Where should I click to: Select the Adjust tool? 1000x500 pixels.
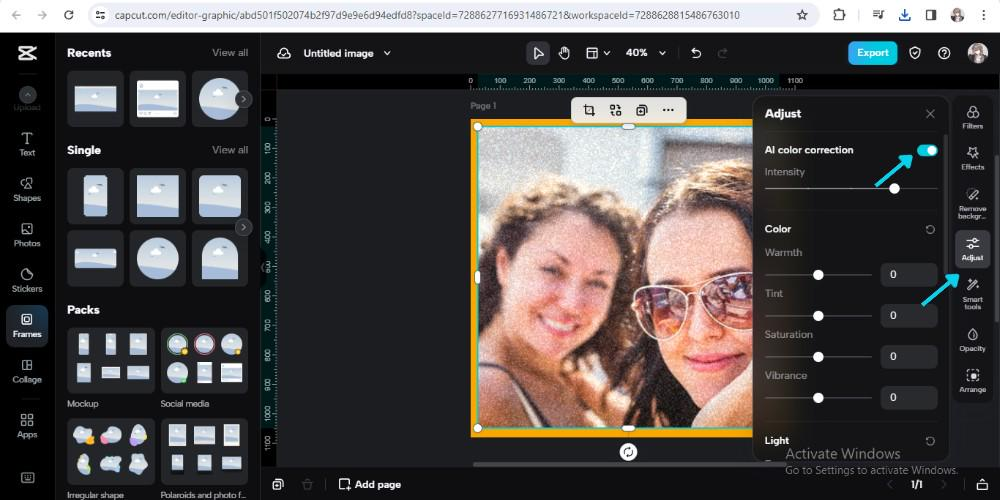(973, 248)
